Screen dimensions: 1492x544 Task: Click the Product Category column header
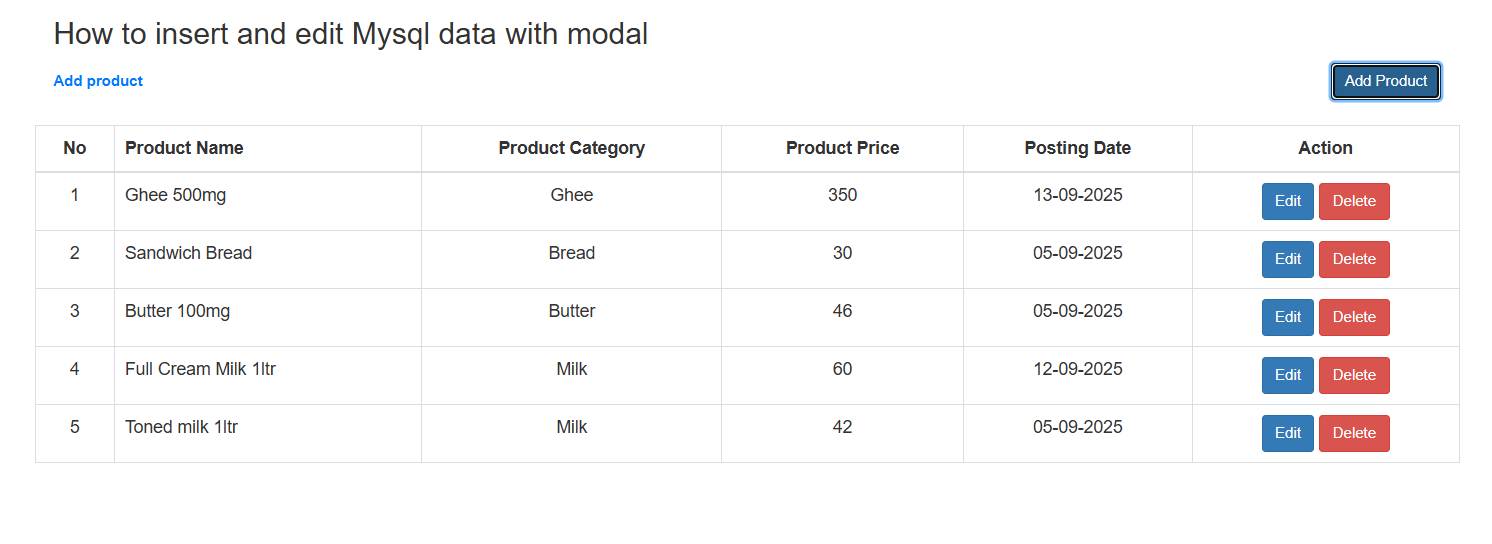[571, 148]
